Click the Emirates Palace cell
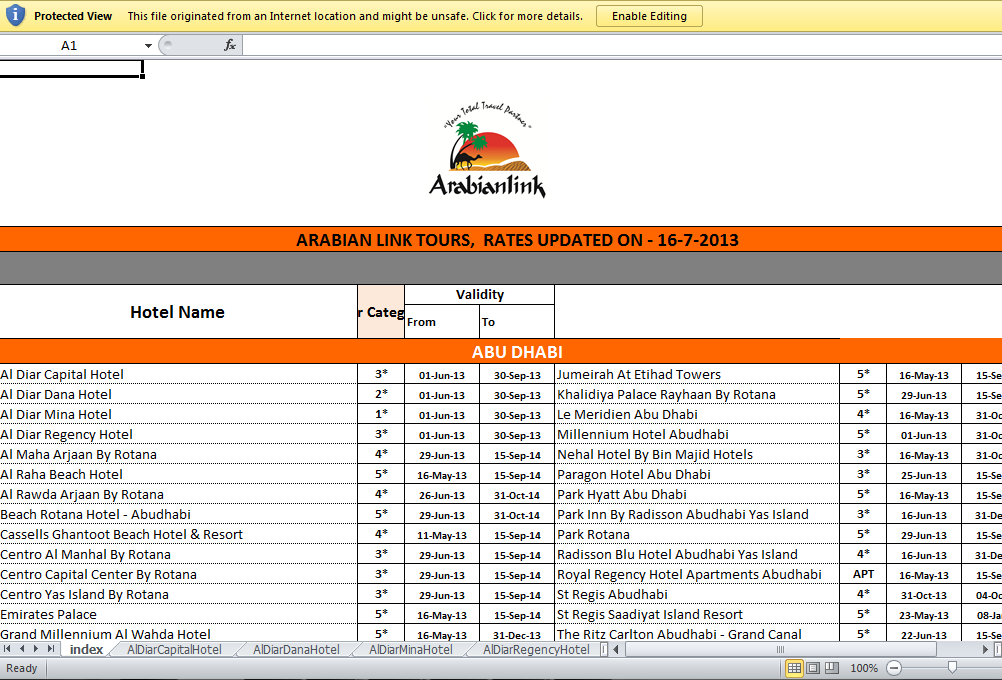 (178, 614)
